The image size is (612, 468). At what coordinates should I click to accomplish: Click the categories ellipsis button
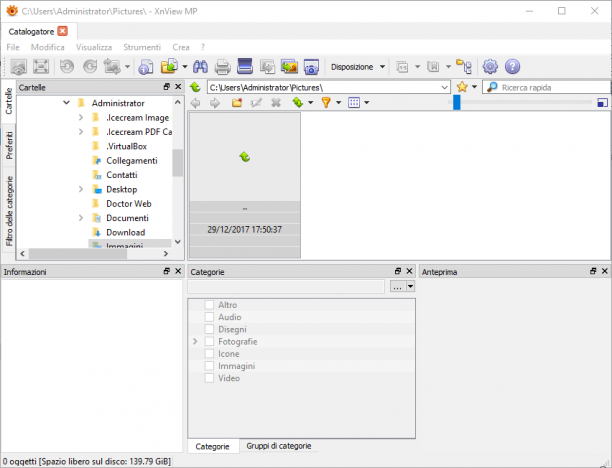click(397, 287)
